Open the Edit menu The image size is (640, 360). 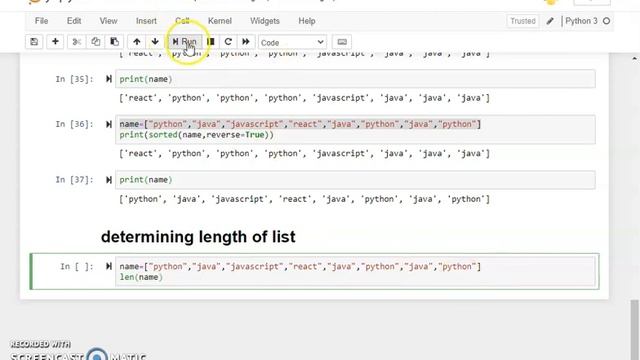coord(74,21)
